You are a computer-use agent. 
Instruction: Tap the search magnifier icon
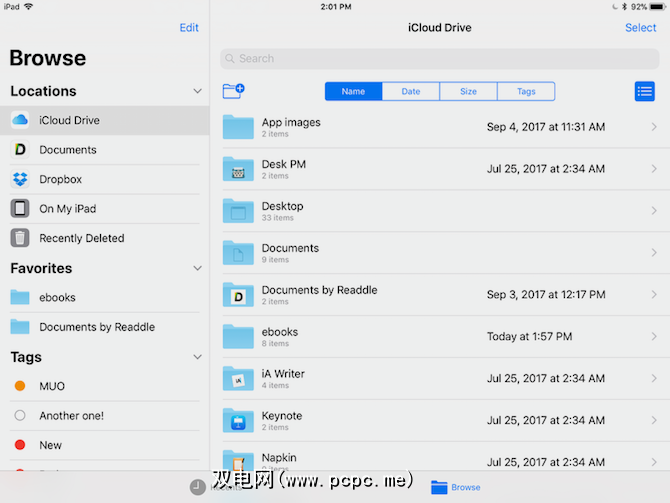[230, 59]
